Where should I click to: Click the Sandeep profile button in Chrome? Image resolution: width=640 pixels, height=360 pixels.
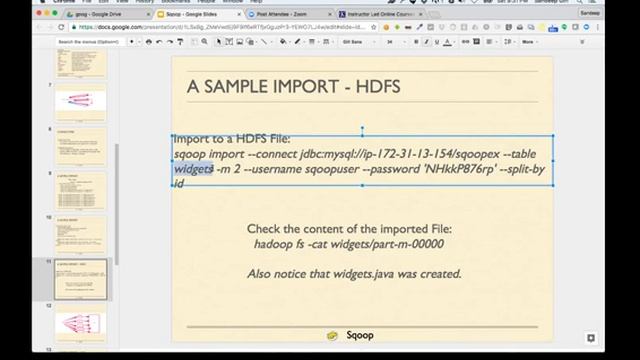click(590, 13)
